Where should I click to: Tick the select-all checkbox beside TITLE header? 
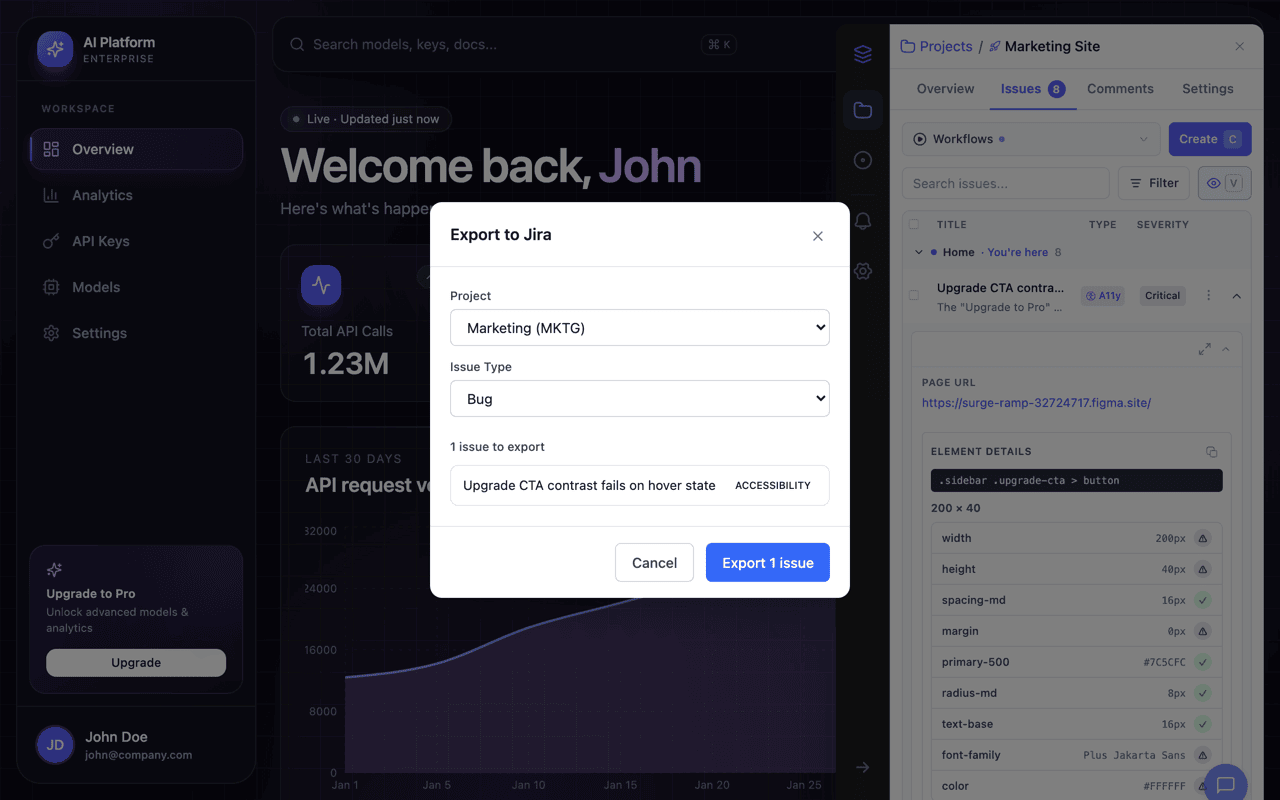(x=914, y=225)
